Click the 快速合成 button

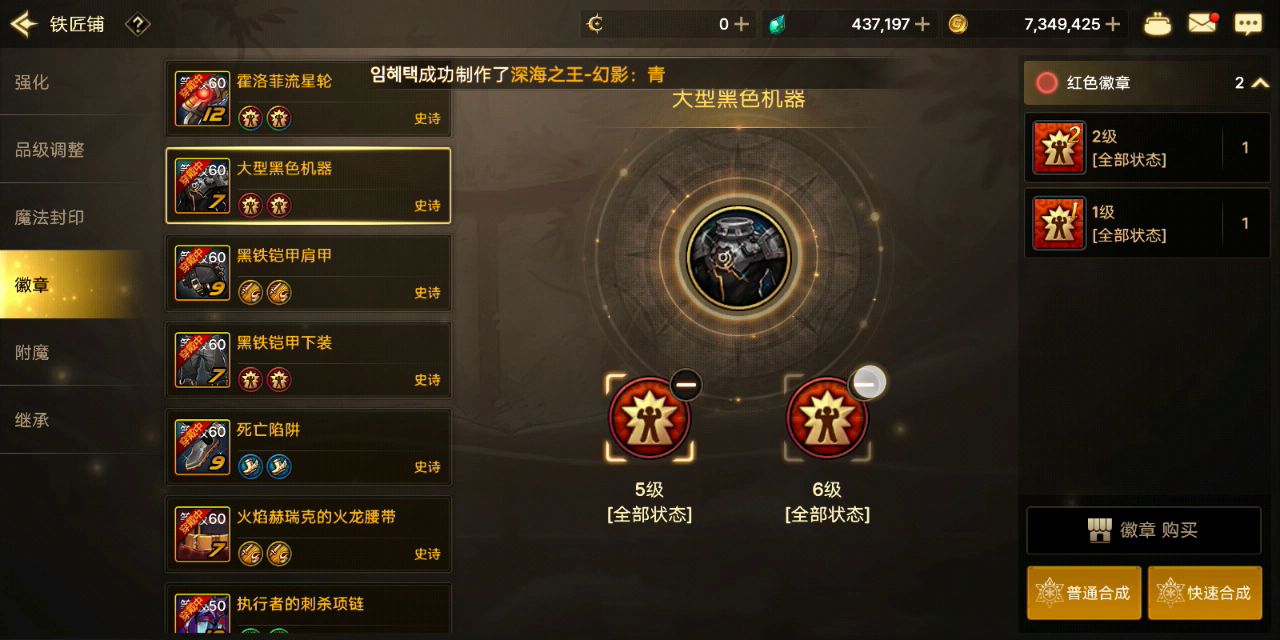pyautogui.click(x=1205, y=593)
